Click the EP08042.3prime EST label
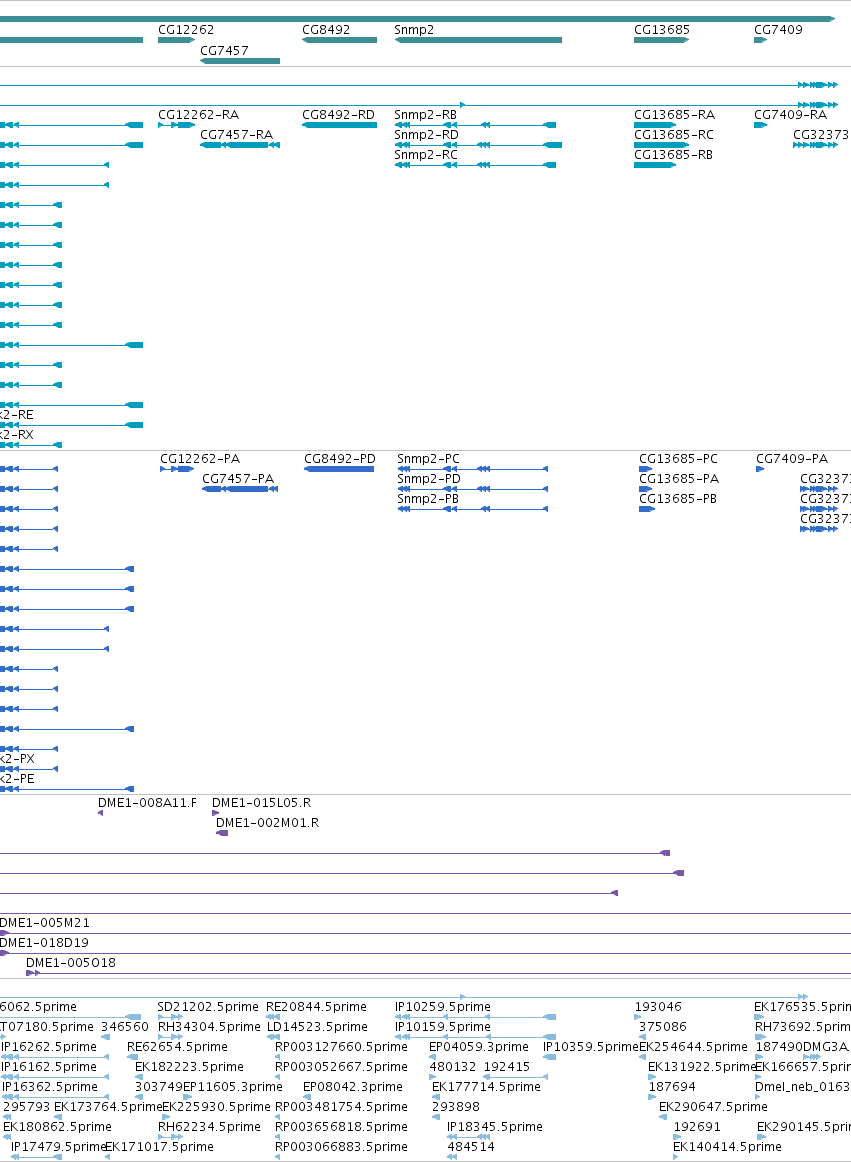Screen dimensions: 851x1162 pos(353,1086)
